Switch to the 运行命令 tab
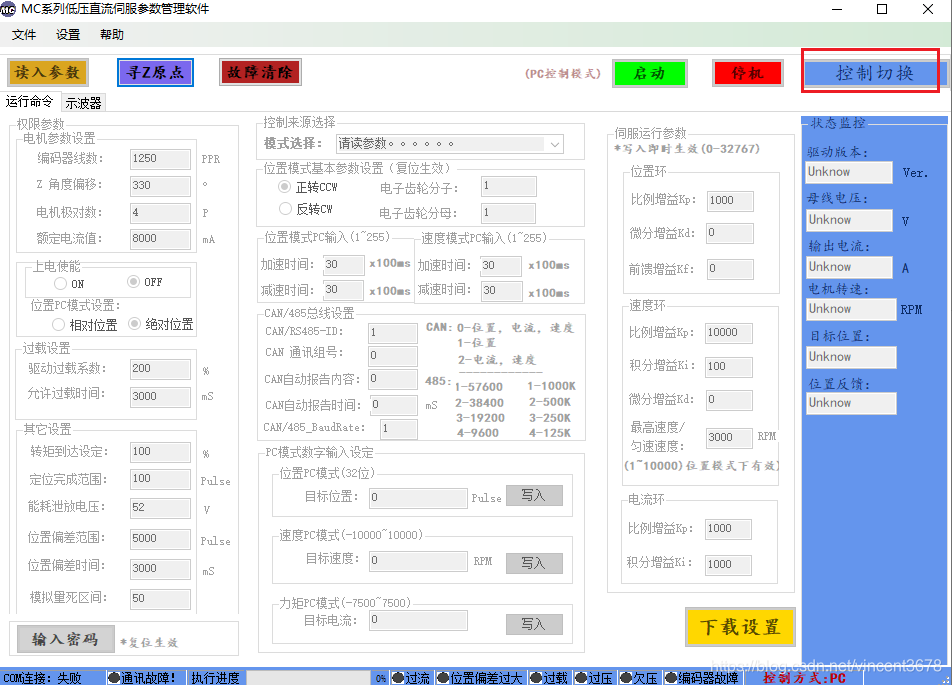This screenshot has width=952, height=685. tap(30, 101)
